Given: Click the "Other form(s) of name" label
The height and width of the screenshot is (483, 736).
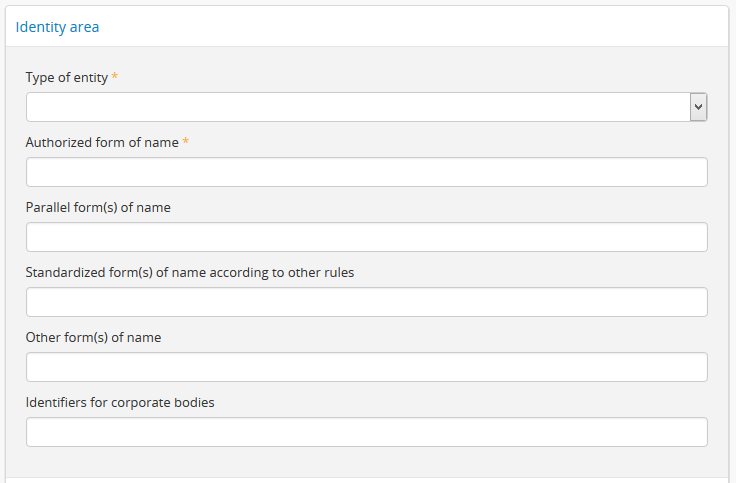Looking at the screenshot, I should point(93,337).
